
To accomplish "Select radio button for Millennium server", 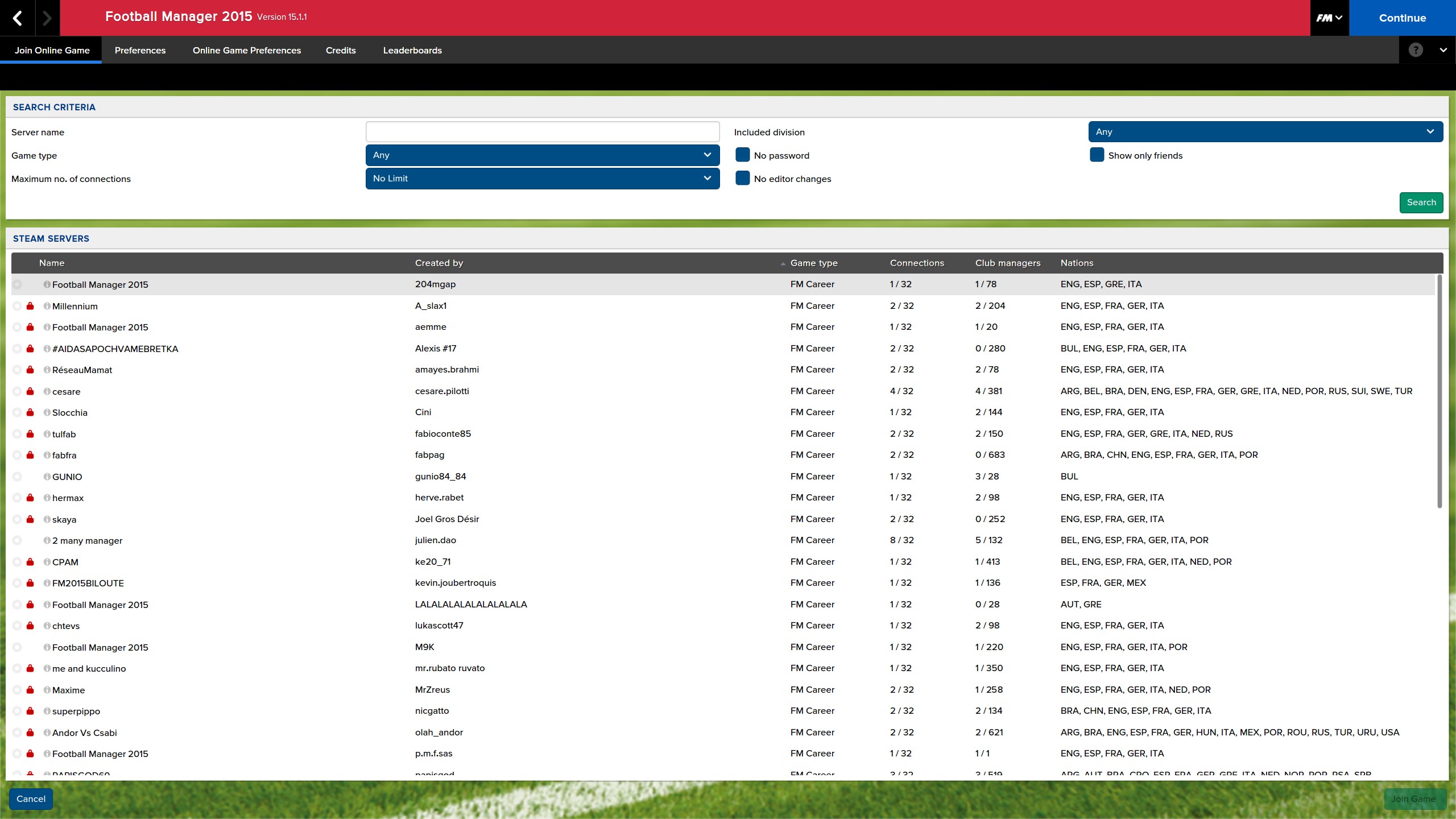I will pyautogui.click(x=17, y=306).
